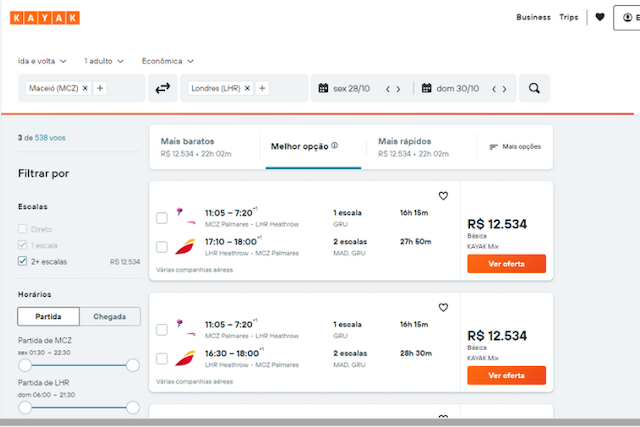
Task: Open the Econômica cabin class dropdown
Action: (x=168, y=61)
